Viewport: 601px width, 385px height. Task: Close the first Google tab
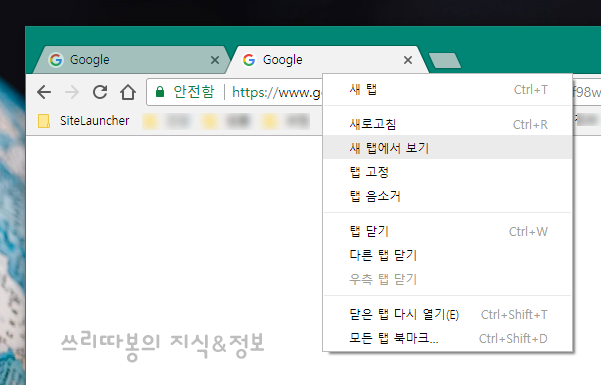215,60
